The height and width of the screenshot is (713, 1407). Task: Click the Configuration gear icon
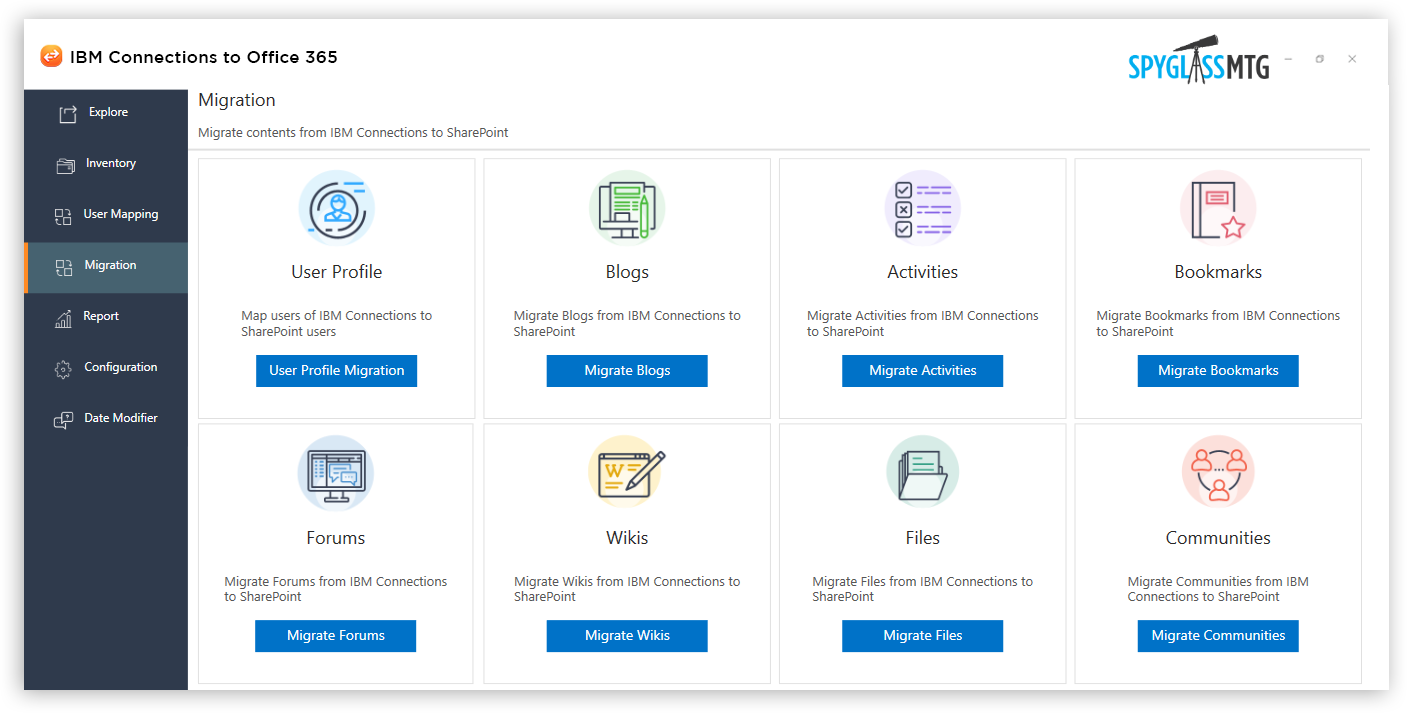point(63,369)
